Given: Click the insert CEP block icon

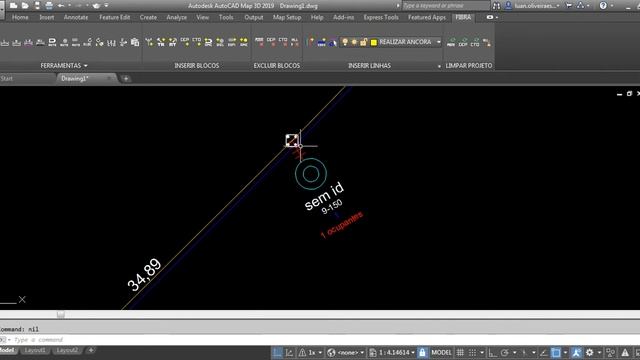Looking at the screenshot, I should point(184,42).
